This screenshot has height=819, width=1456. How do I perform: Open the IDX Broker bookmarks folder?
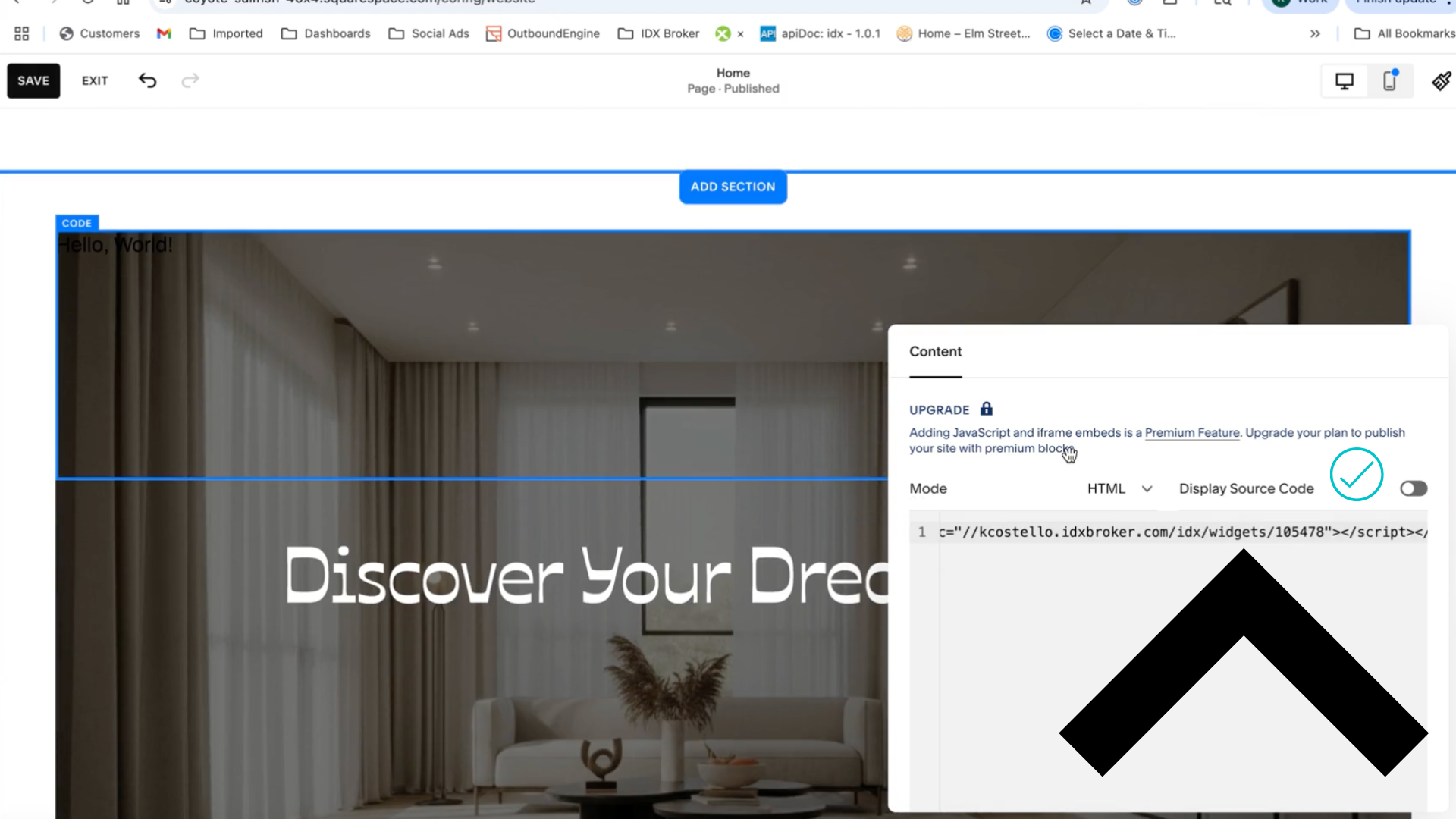(x=658, y=33)
